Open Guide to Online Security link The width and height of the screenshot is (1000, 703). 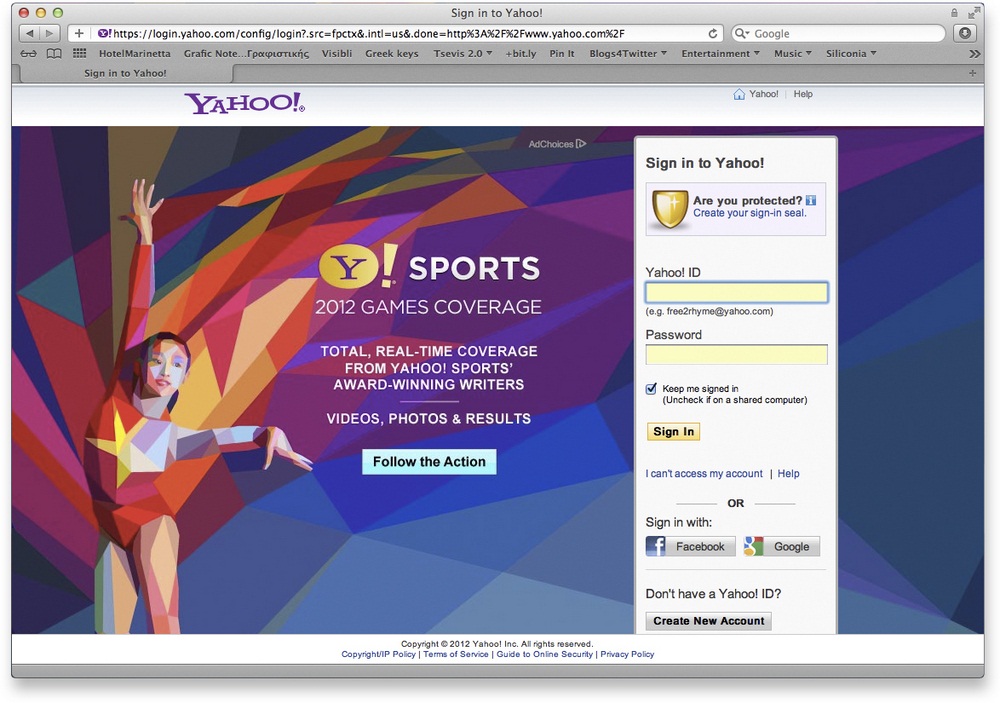tap(545, 655)
